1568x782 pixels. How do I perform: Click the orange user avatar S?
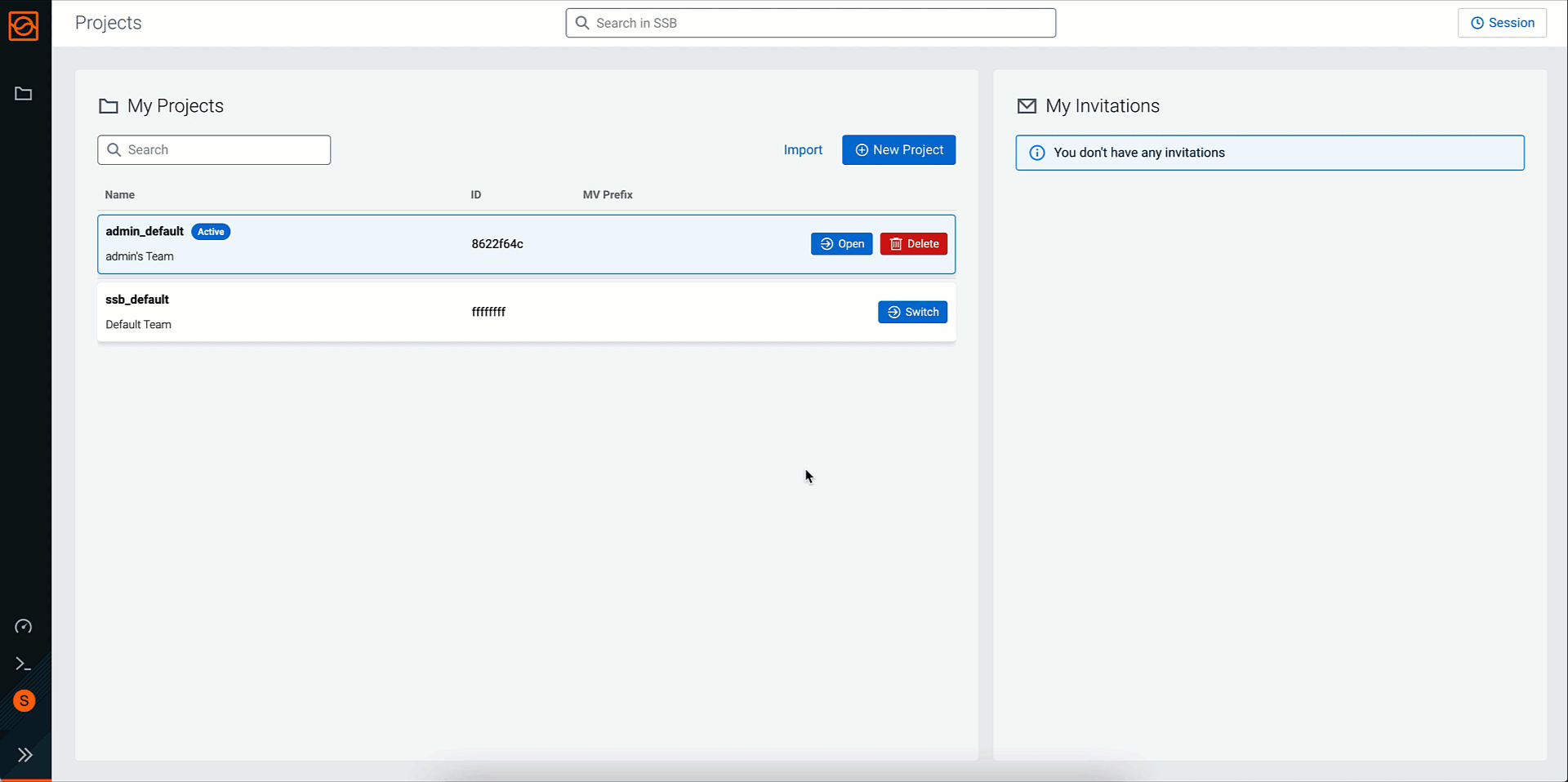pyautogui.click(x=24, y=701)
